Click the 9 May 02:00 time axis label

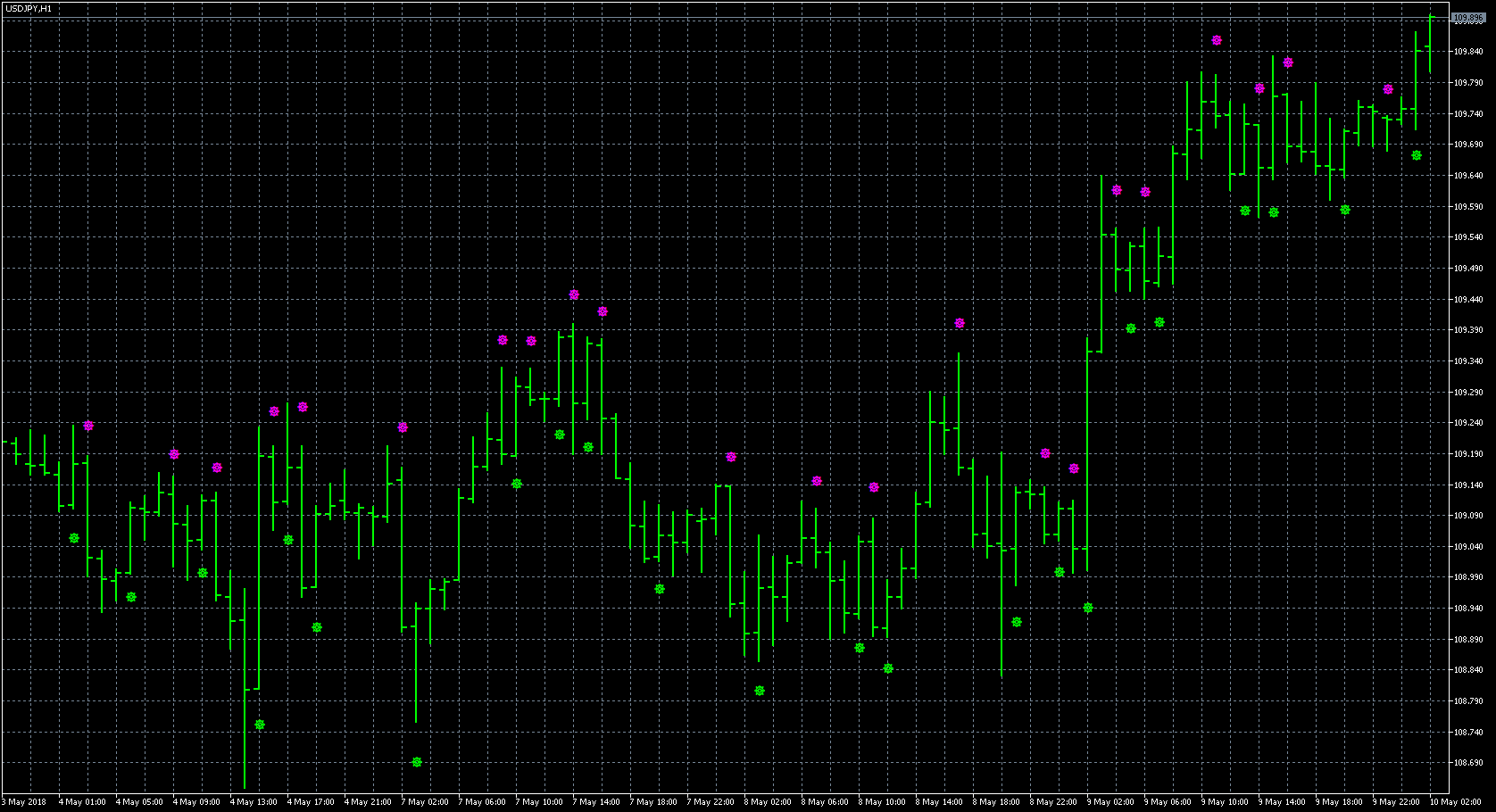tap(1110, 802)
